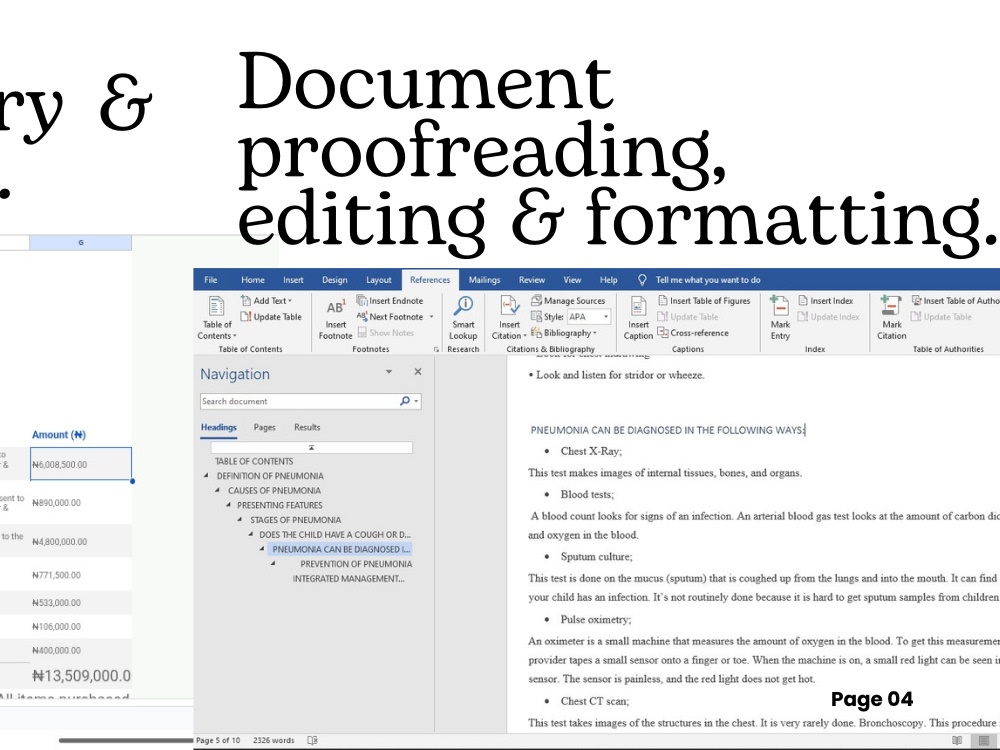Open Smart Lookup
The image size is (1000, 750).
pos(463,318)
